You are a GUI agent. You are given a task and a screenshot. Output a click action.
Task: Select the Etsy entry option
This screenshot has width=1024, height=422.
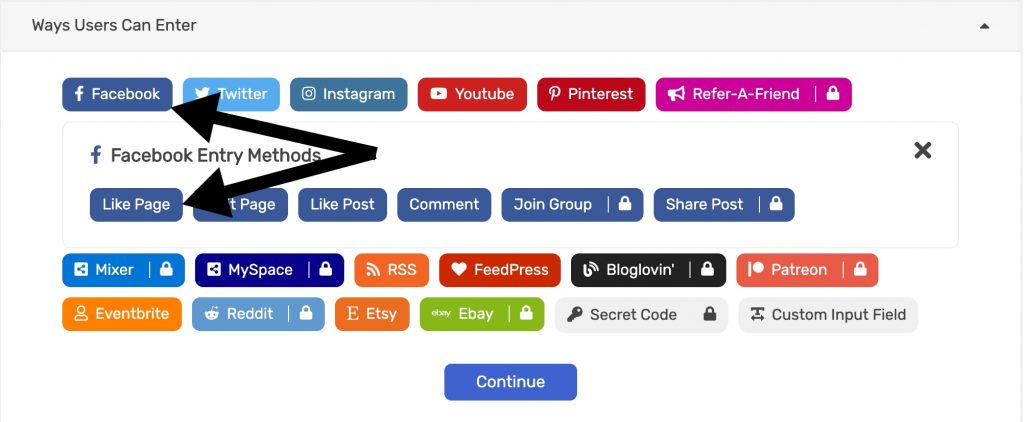(372, 314)
